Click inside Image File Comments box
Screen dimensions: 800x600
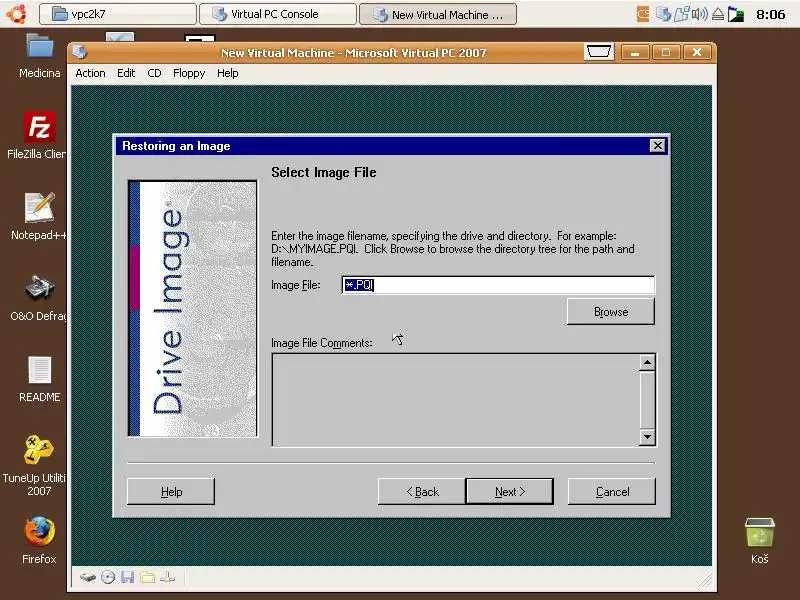point(456,400)
